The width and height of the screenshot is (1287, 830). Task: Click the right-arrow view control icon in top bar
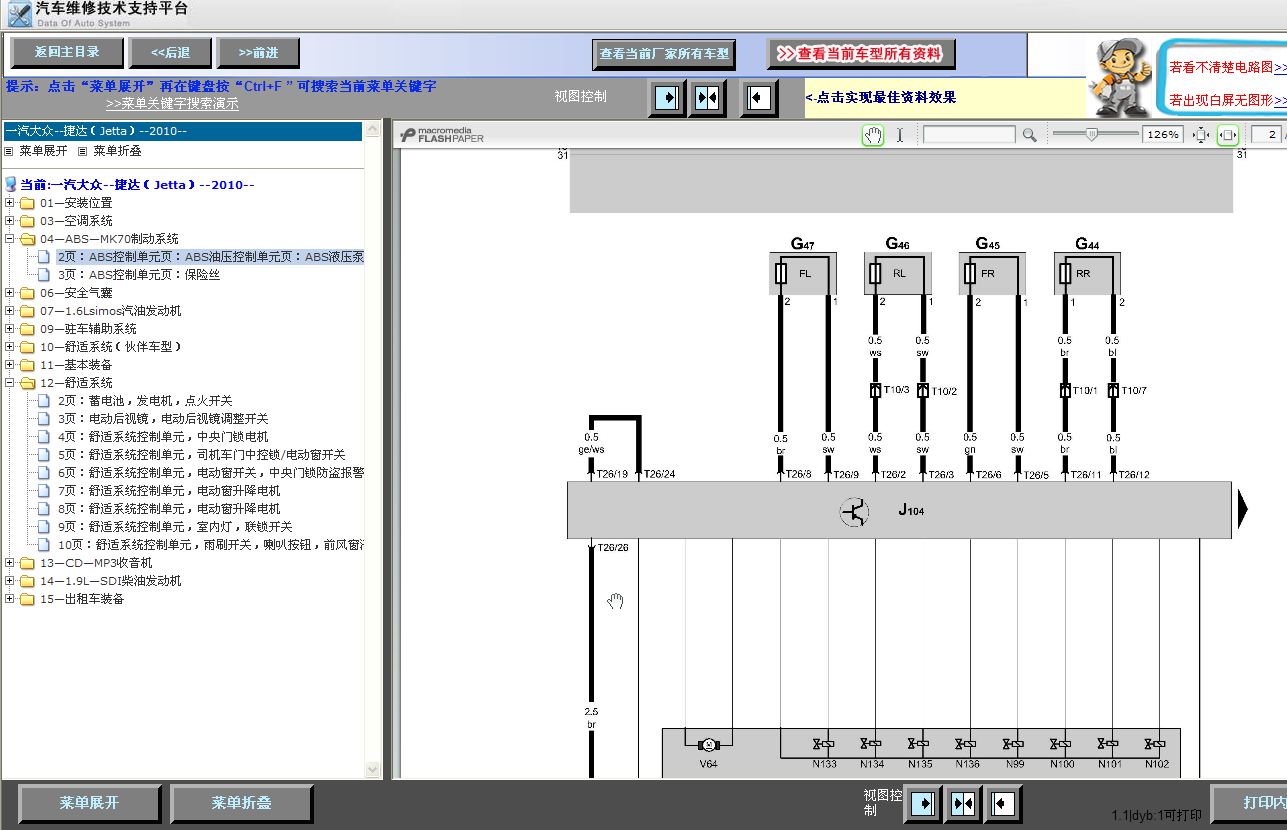point(666,98)
